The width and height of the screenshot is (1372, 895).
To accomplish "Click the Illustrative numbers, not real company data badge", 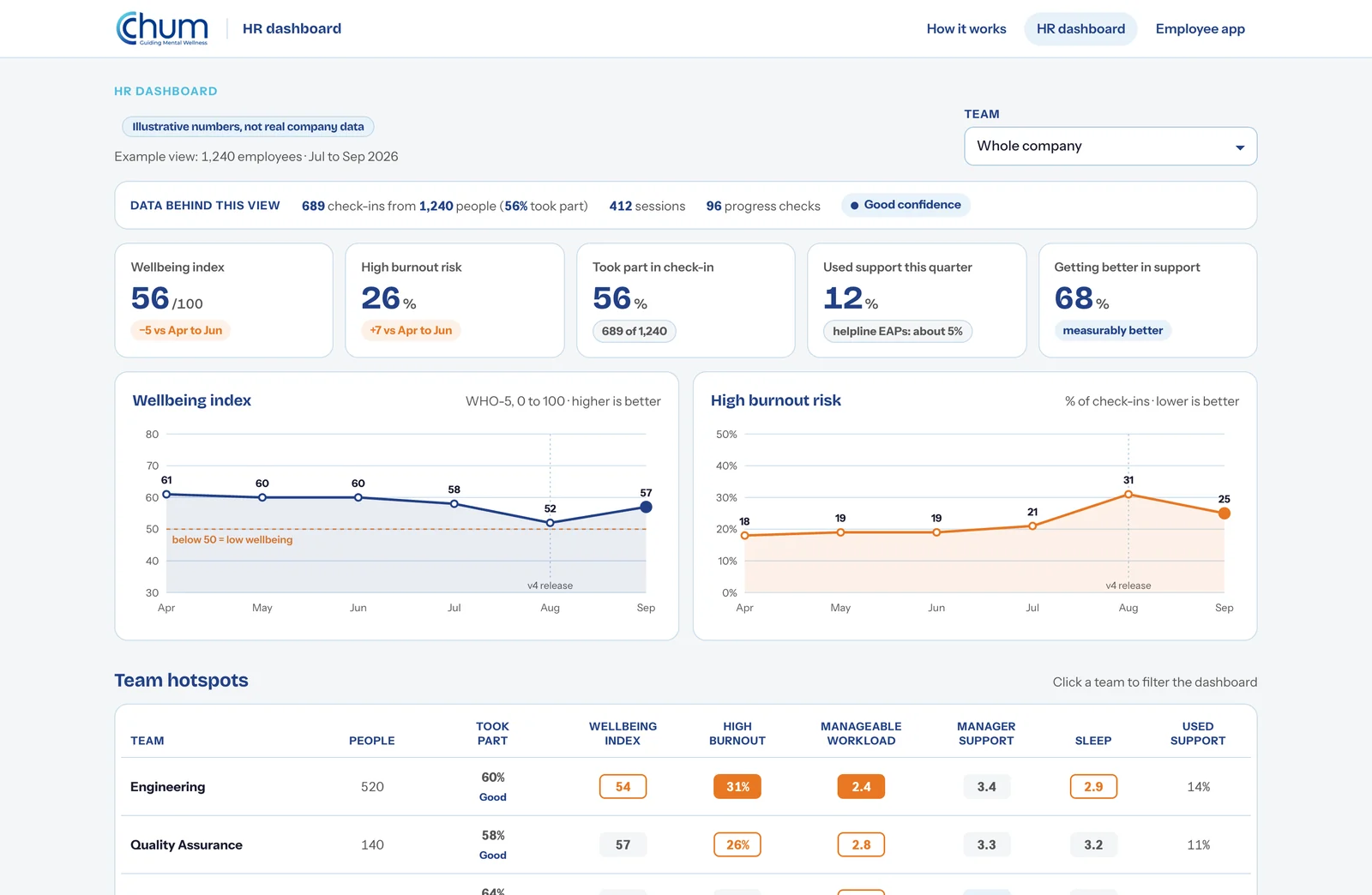I will pyautogui.click(x=248, y=127).
